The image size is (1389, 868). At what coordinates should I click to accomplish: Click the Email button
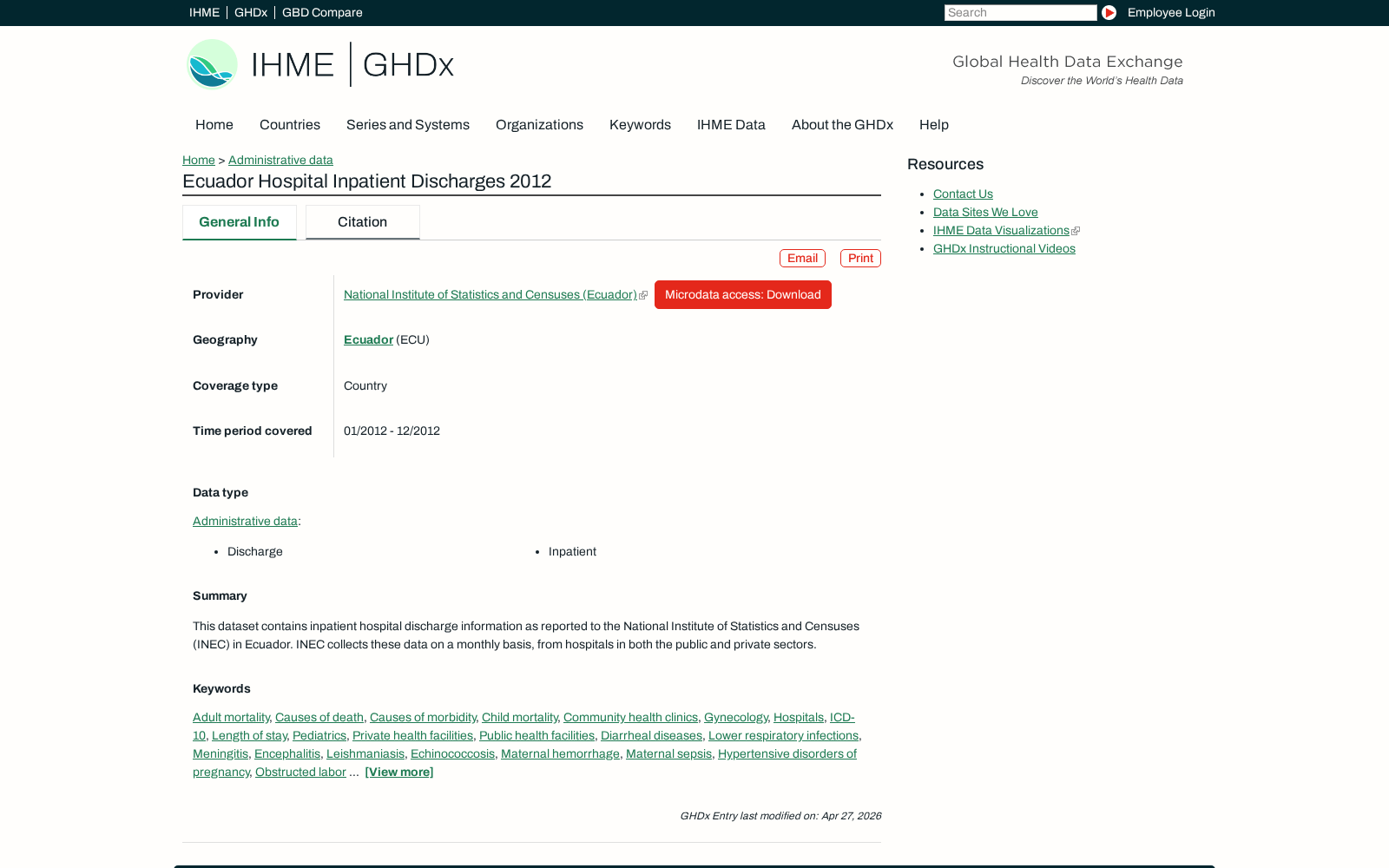click(x=802, y=259)
